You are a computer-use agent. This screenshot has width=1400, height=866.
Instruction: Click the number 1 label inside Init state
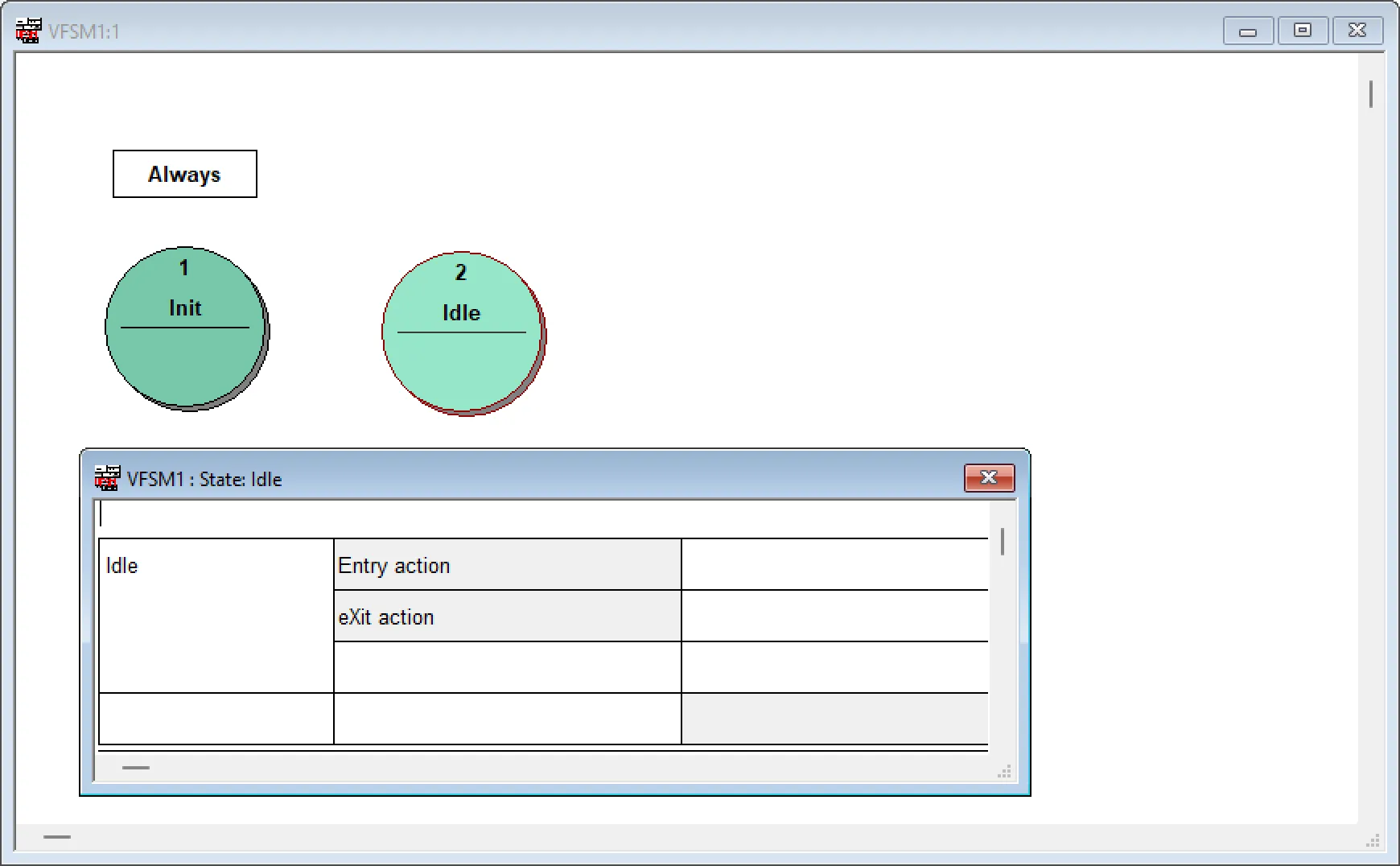184,268
